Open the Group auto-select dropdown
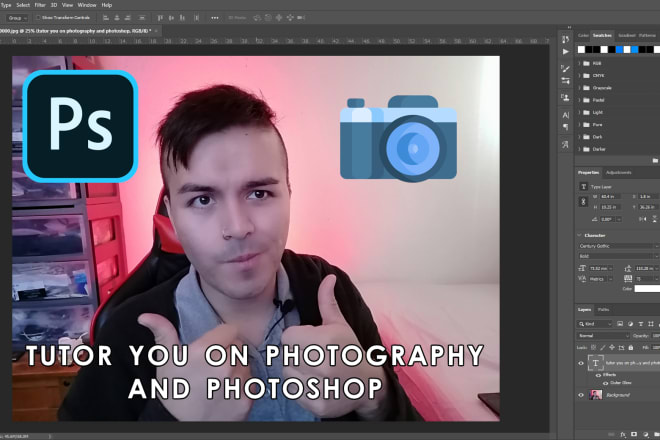The height and width of the screenshot is (440, 660). 17,18
